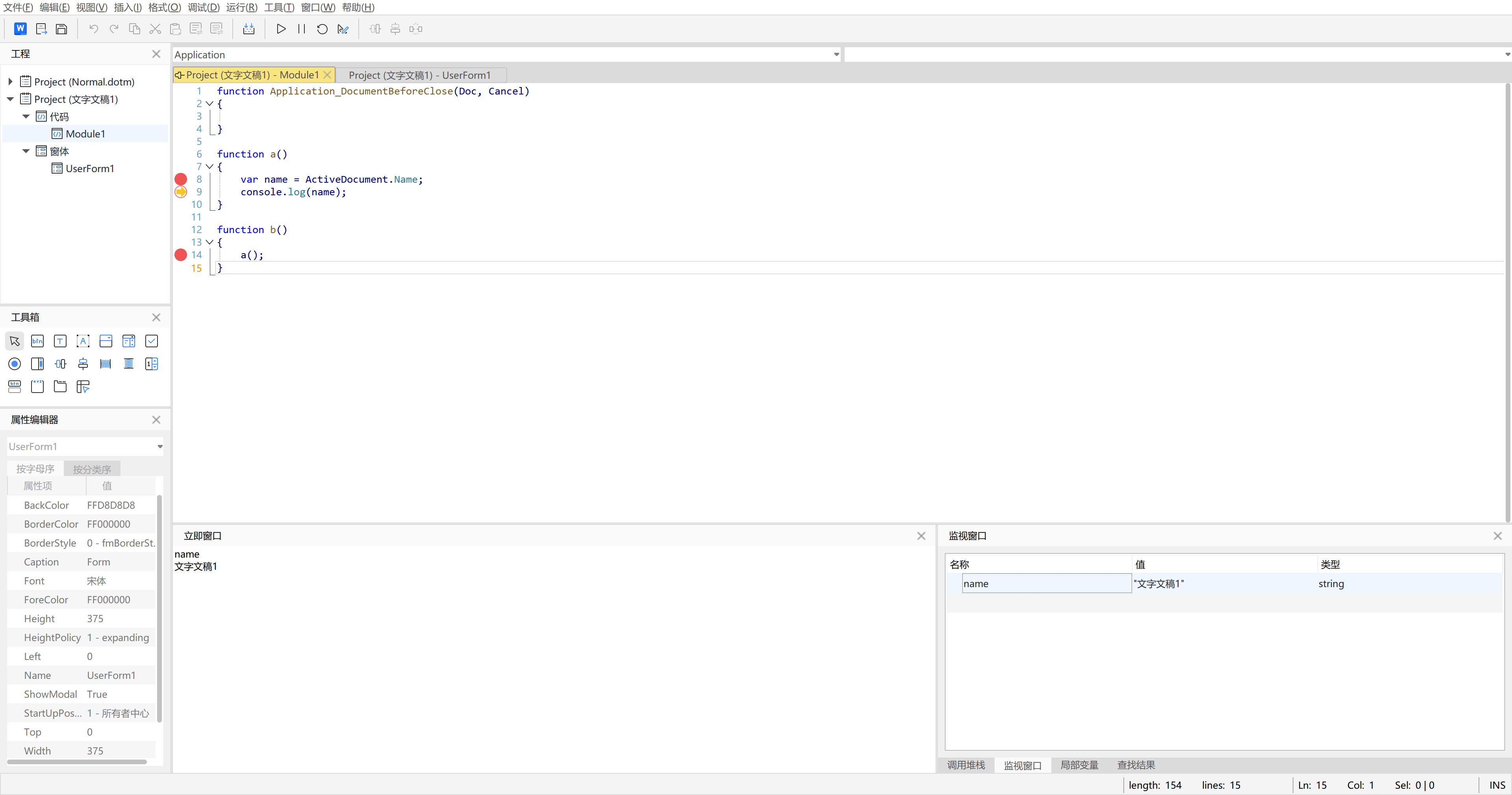The image size is (1512, 795).
Task: Switch to Project UserForm1 editor tab
Action: (x=420, y=75)
